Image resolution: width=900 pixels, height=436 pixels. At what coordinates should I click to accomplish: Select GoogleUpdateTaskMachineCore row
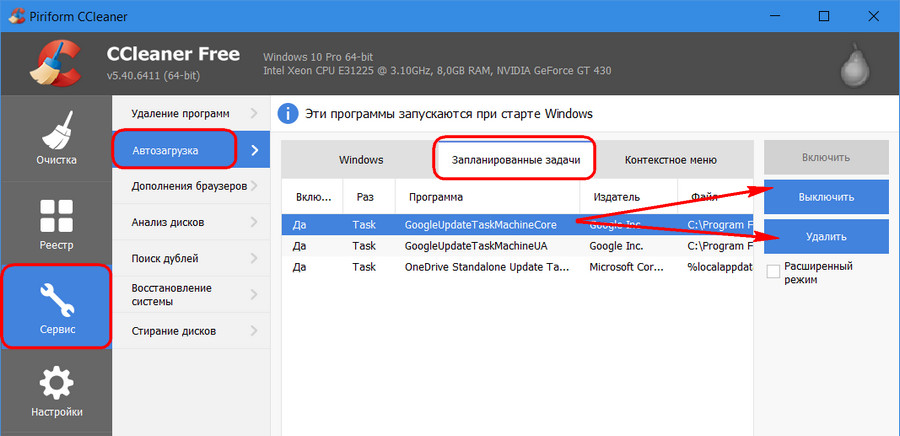click(x=517, y=225)
